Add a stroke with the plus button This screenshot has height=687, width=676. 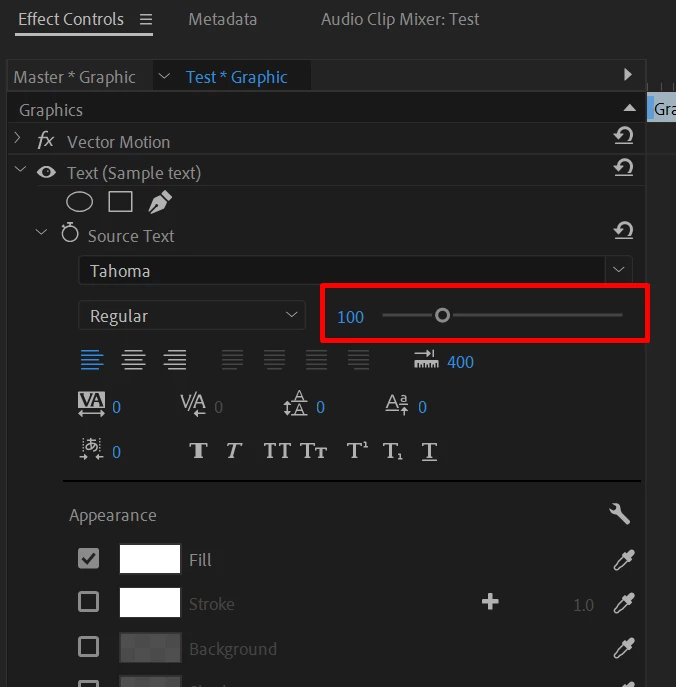(x=490, y=602)
